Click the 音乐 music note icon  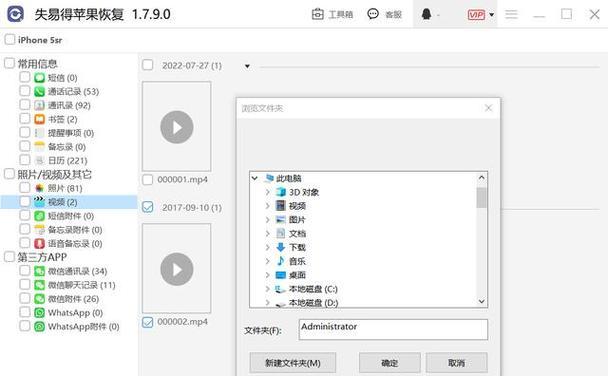[281, 261]
